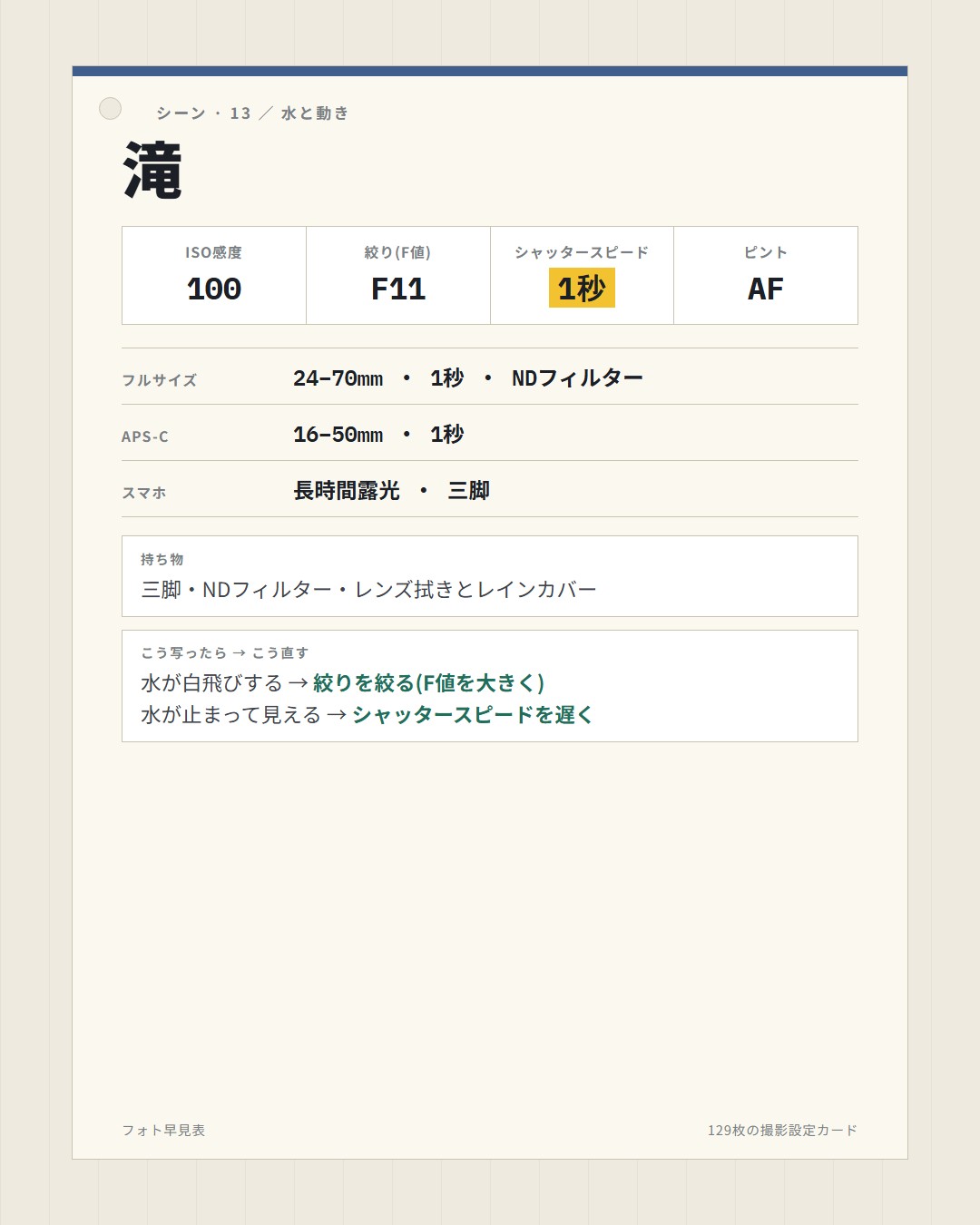This screenshot has width=980, height=1225.
Task: Click the green fix 'シャッタースピードを遅く'
Action: (473, 715)
